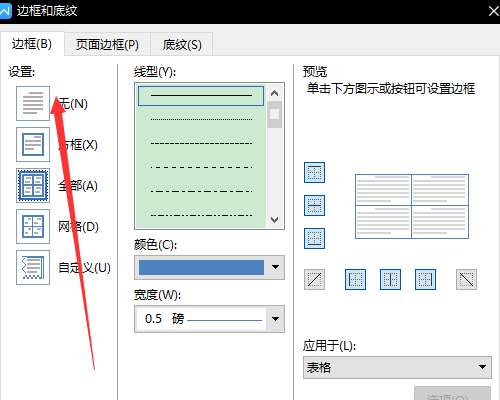Choose the 方框(X) box border setting
Viewport: 500px width, 400px height.
(x=33, y=144)
